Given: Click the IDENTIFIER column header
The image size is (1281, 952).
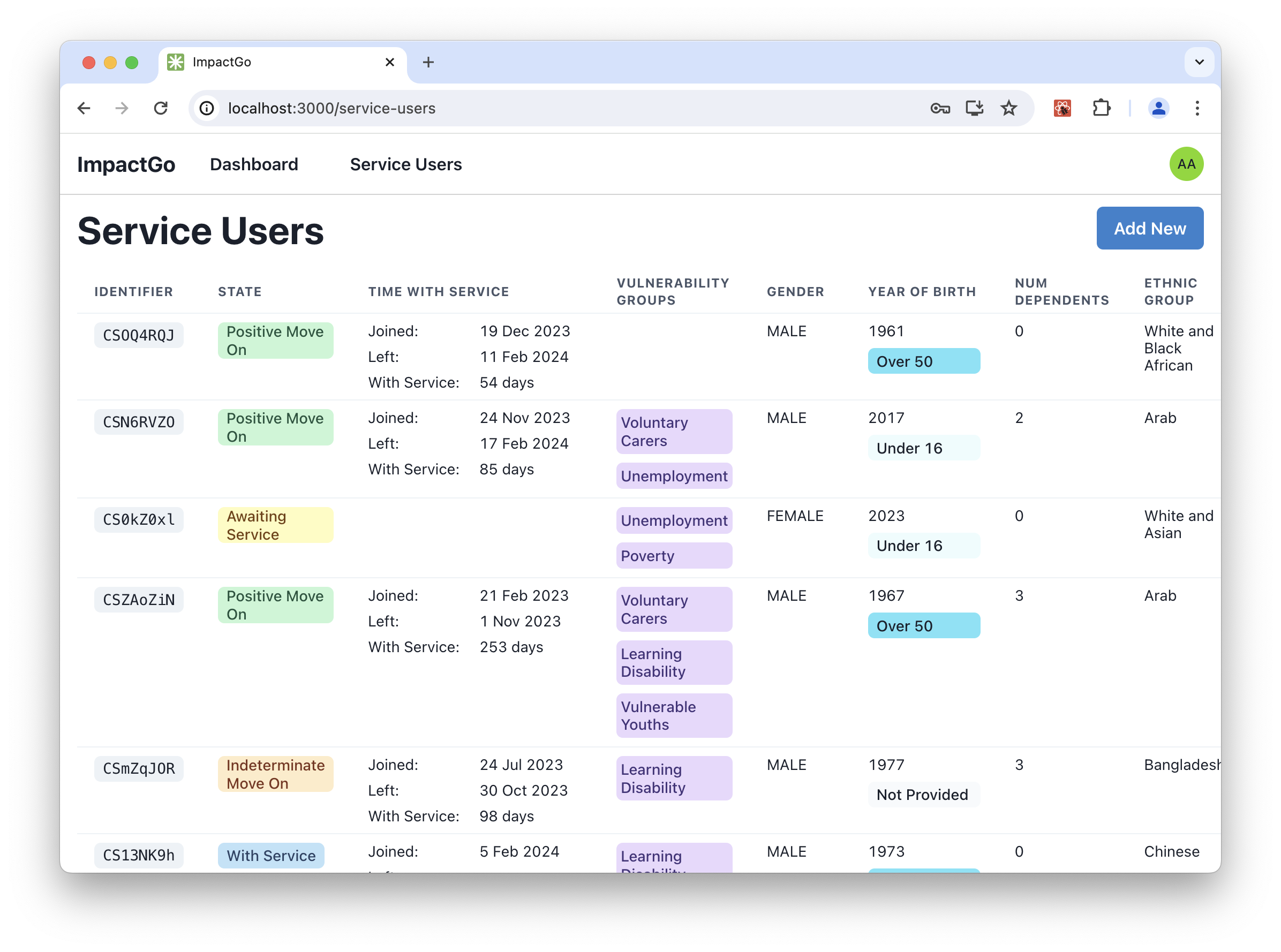Looking at the screenshot, I should point(134,292).
